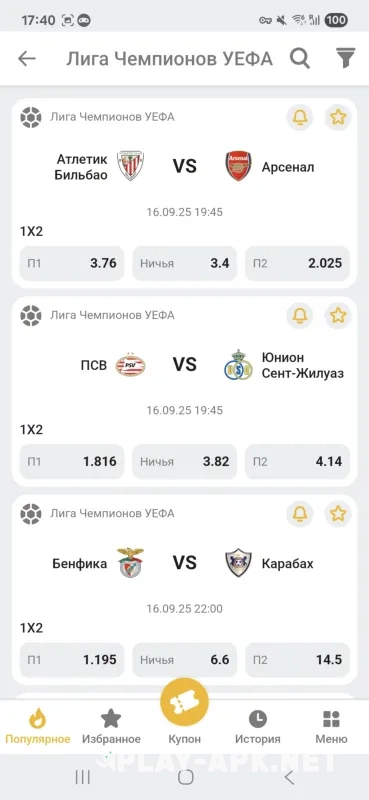
Task: Open the Арсенал club logo
Action: point(238,166)
